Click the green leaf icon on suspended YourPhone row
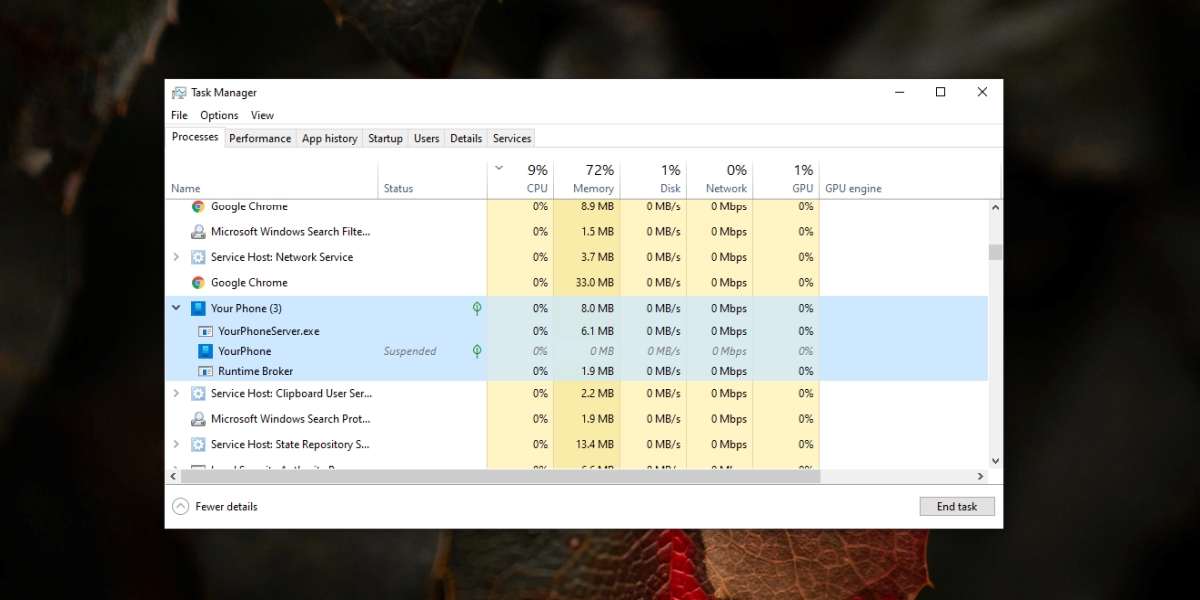The image size is (1200, 600). click(x=477, y=351)
